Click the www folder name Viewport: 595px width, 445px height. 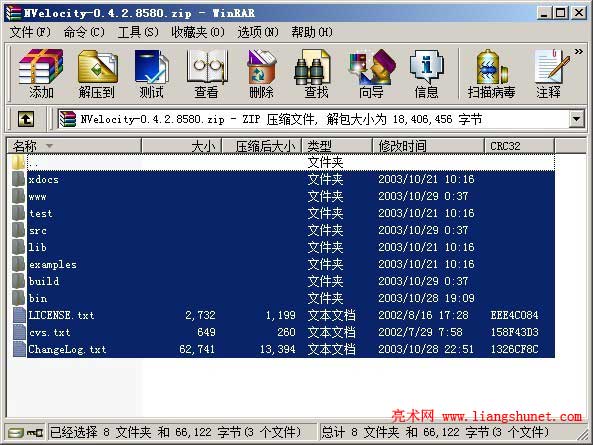point(38,197)
